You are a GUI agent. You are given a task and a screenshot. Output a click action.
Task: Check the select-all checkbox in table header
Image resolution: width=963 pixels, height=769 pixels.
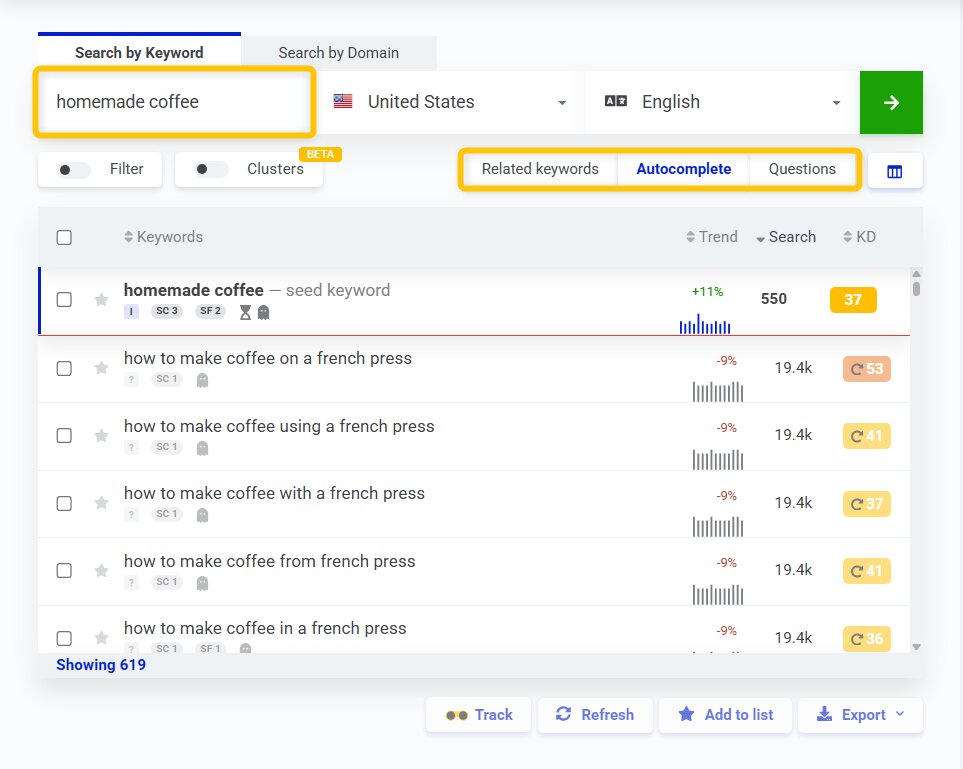[64, 237]
